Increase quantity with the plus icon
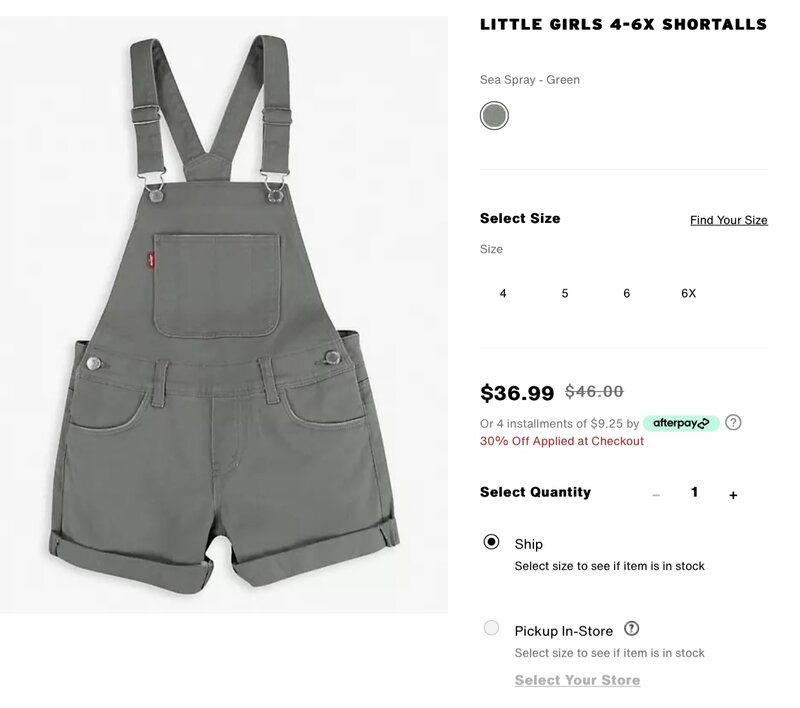The image size is (800, 708). [733, 495]
